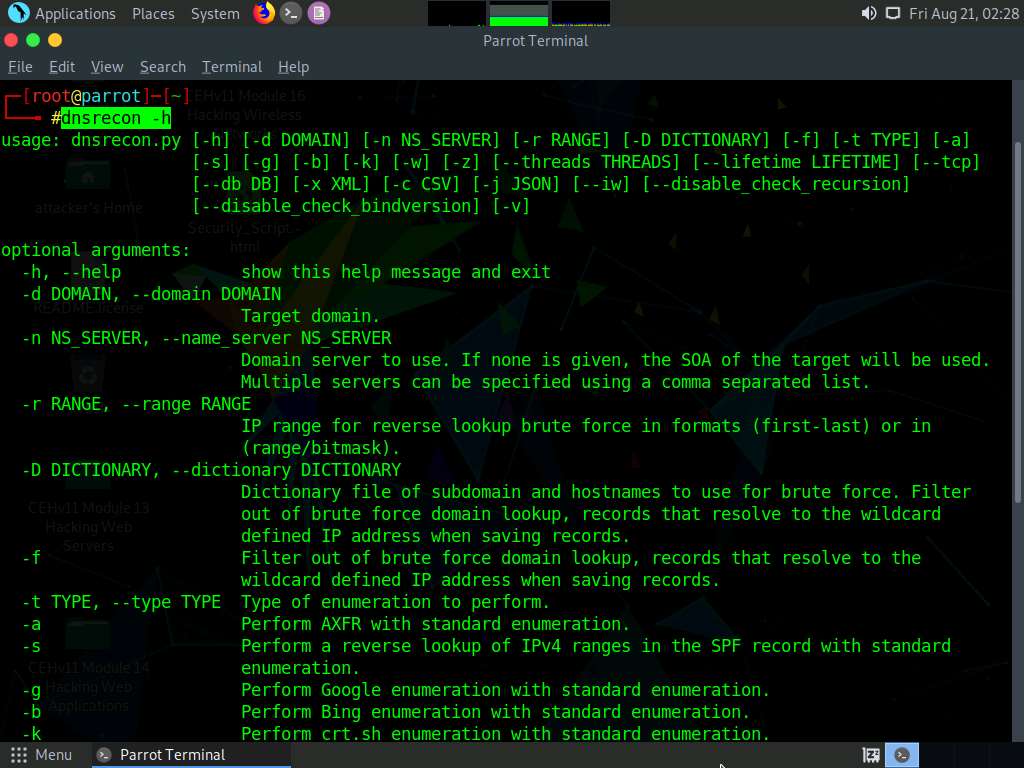The image size is (1024, 768).
Task: Click the 'Parrot Terminal' window title
Action: pyautogui.click(x=536, y=41)
